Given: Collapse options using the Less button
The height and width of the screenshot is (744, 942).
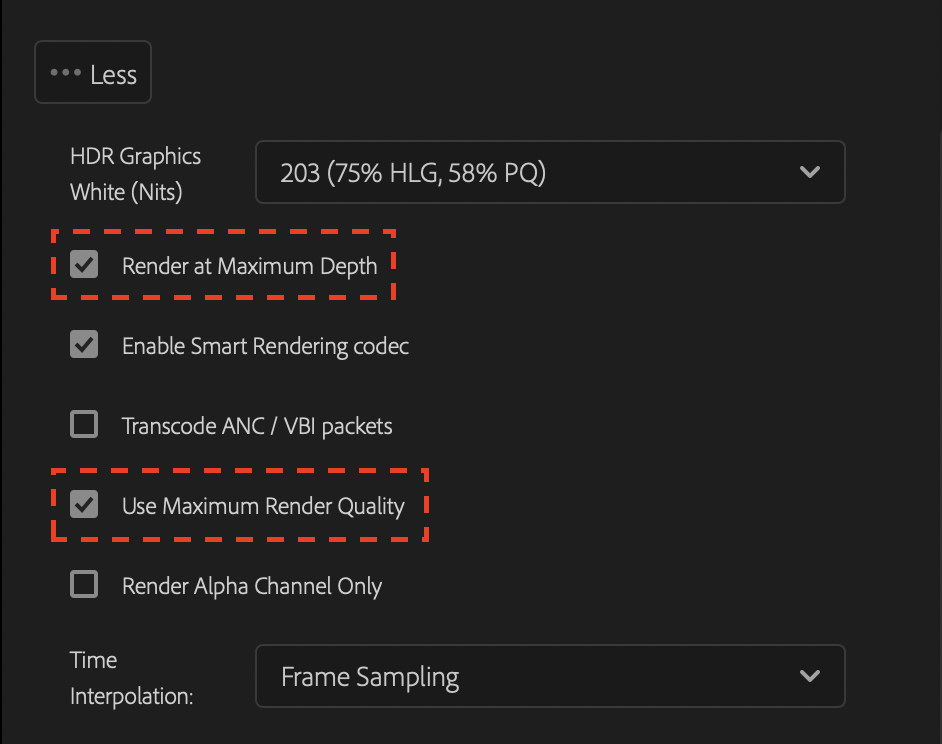Looking at the screenshot, I should (x=92, y=71).
